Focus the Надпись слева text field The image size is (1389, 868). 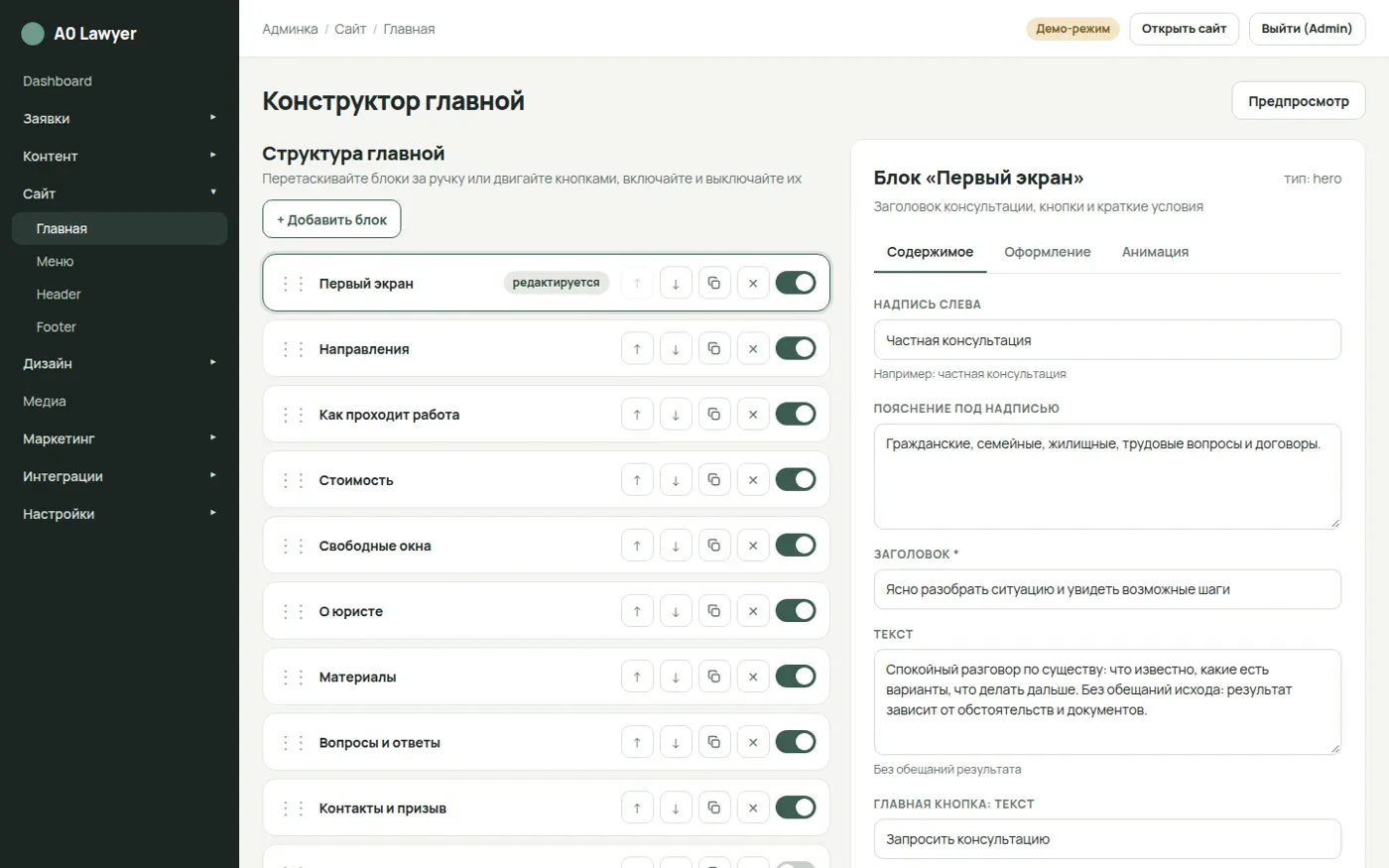[x=1107, y=340]
